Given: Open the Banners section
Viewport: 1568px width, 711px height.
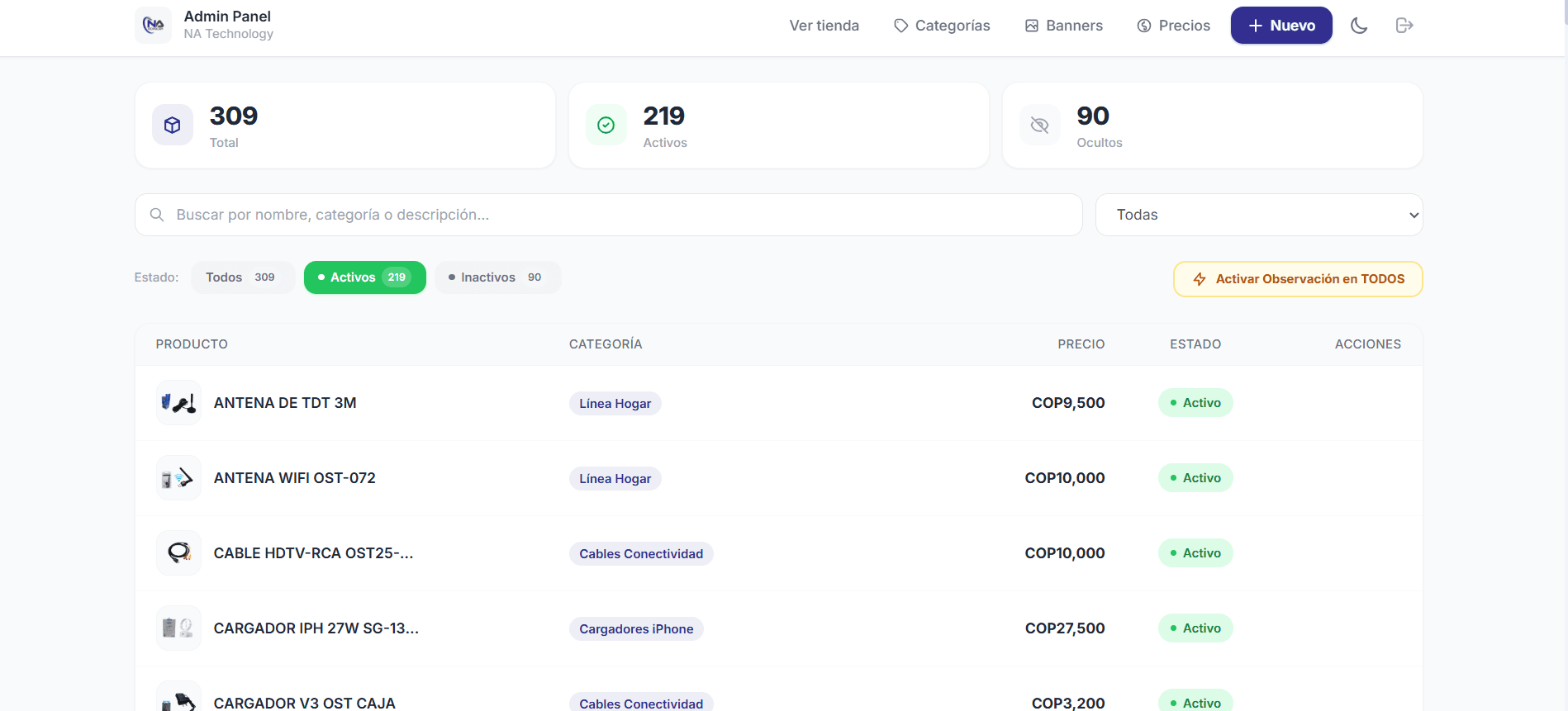Looking at the screenshot, I should tap(1064, 26).
